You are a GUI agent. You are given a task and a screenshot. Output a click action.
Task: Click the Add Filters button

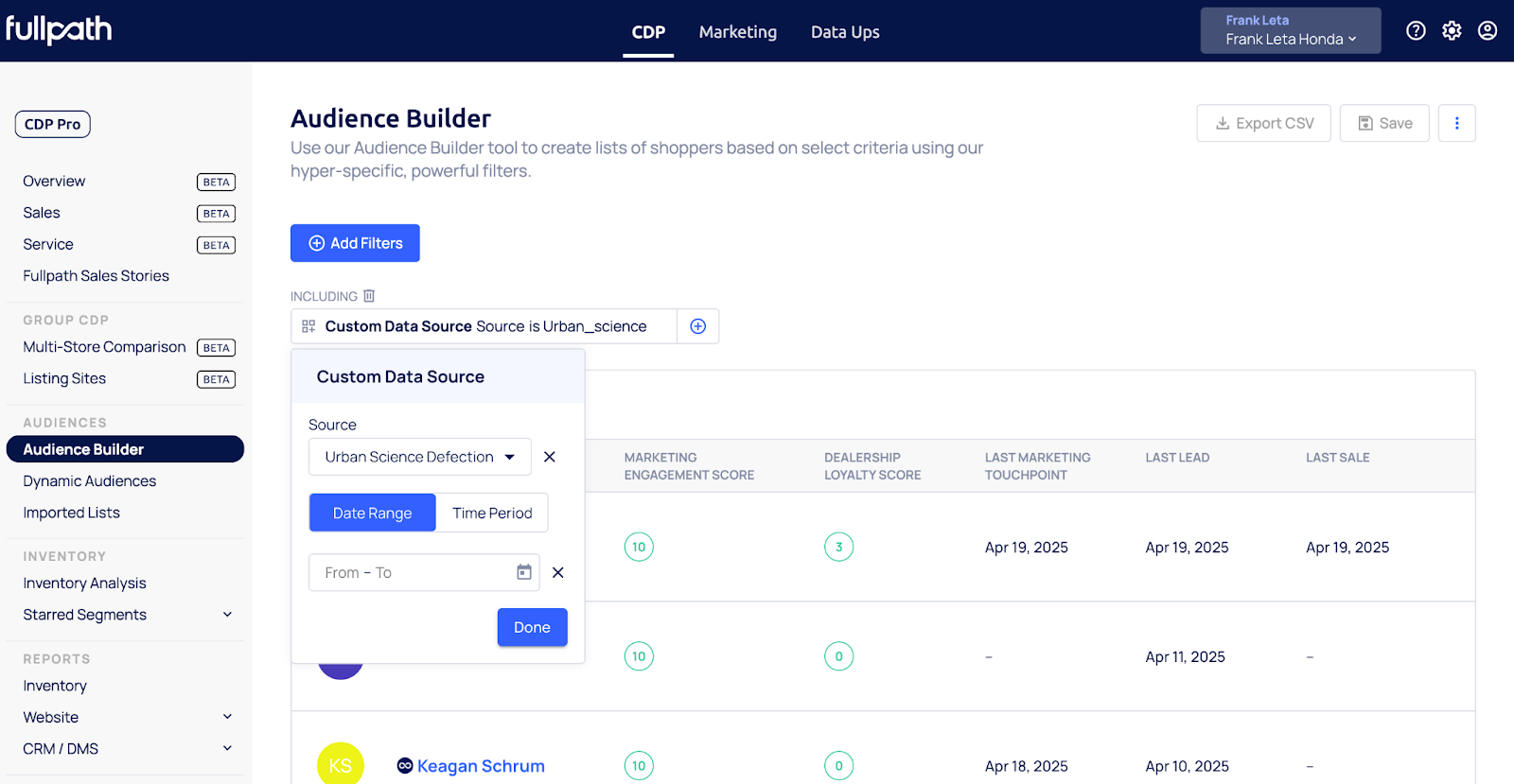click(355, 243)
